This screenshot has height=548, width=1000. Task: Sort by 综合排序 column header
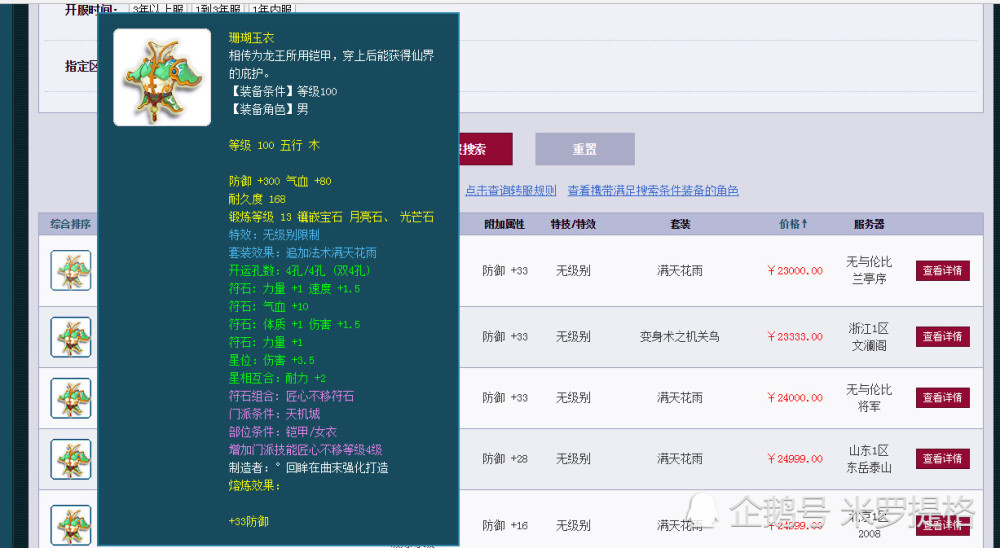pyautogui.click(x=70, y=224)
